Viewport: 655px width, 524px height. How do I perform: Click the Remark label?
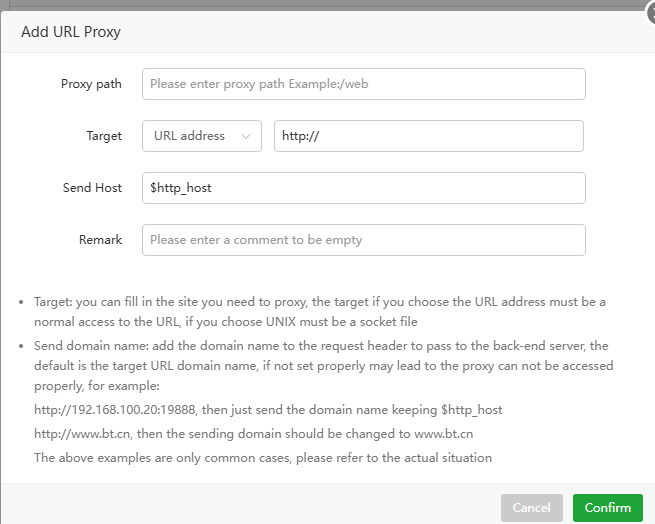pyautogui.click(x=100, y=240)
